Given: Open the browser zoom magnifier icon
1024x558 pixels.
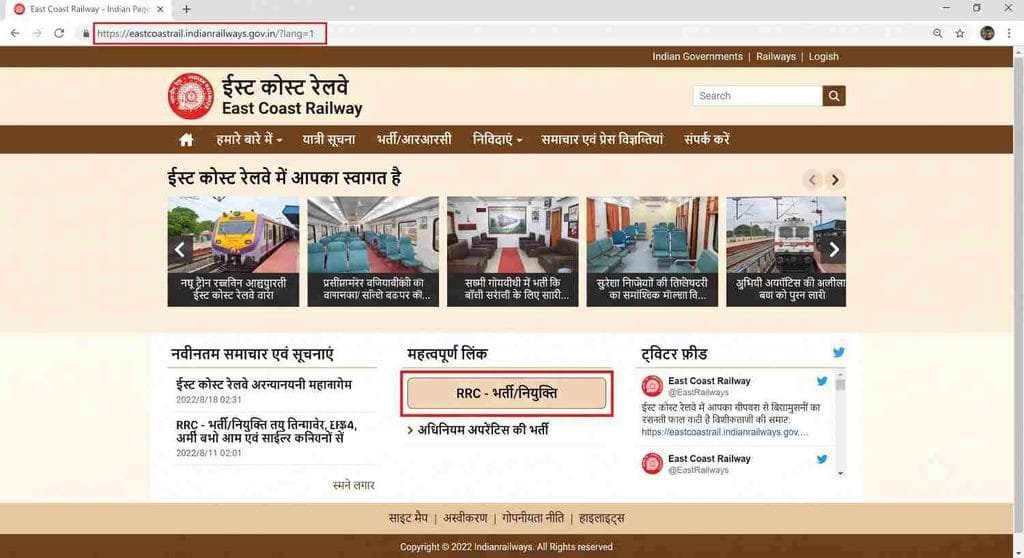Looking at the screenshot, I should [x=938, y=33].
